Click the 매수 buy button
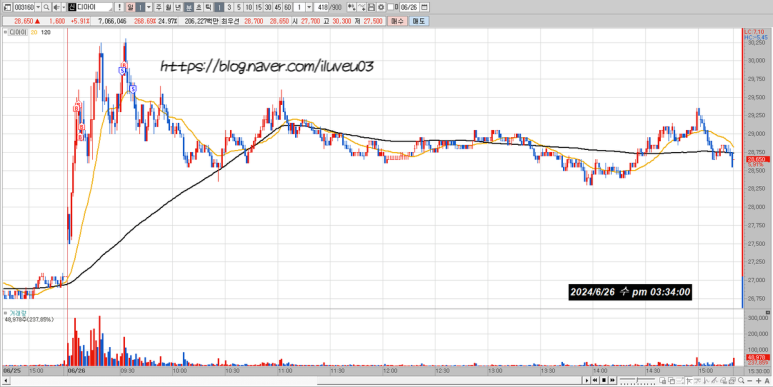The image size is (773, 387). [396, 21]
